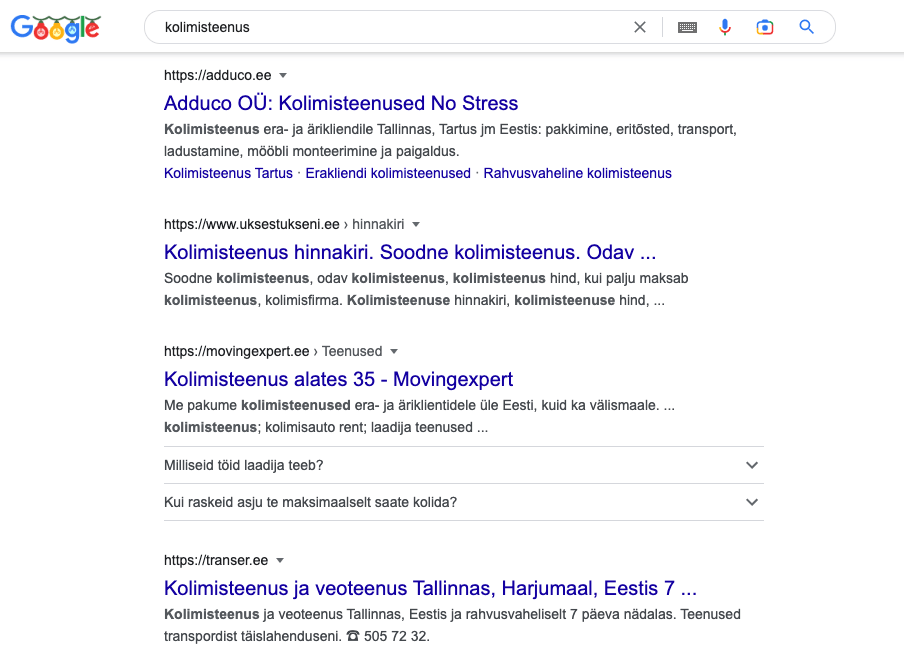Click the blue magnifier search button
This screenshot has width=904, height=664.
click(807, 27)
